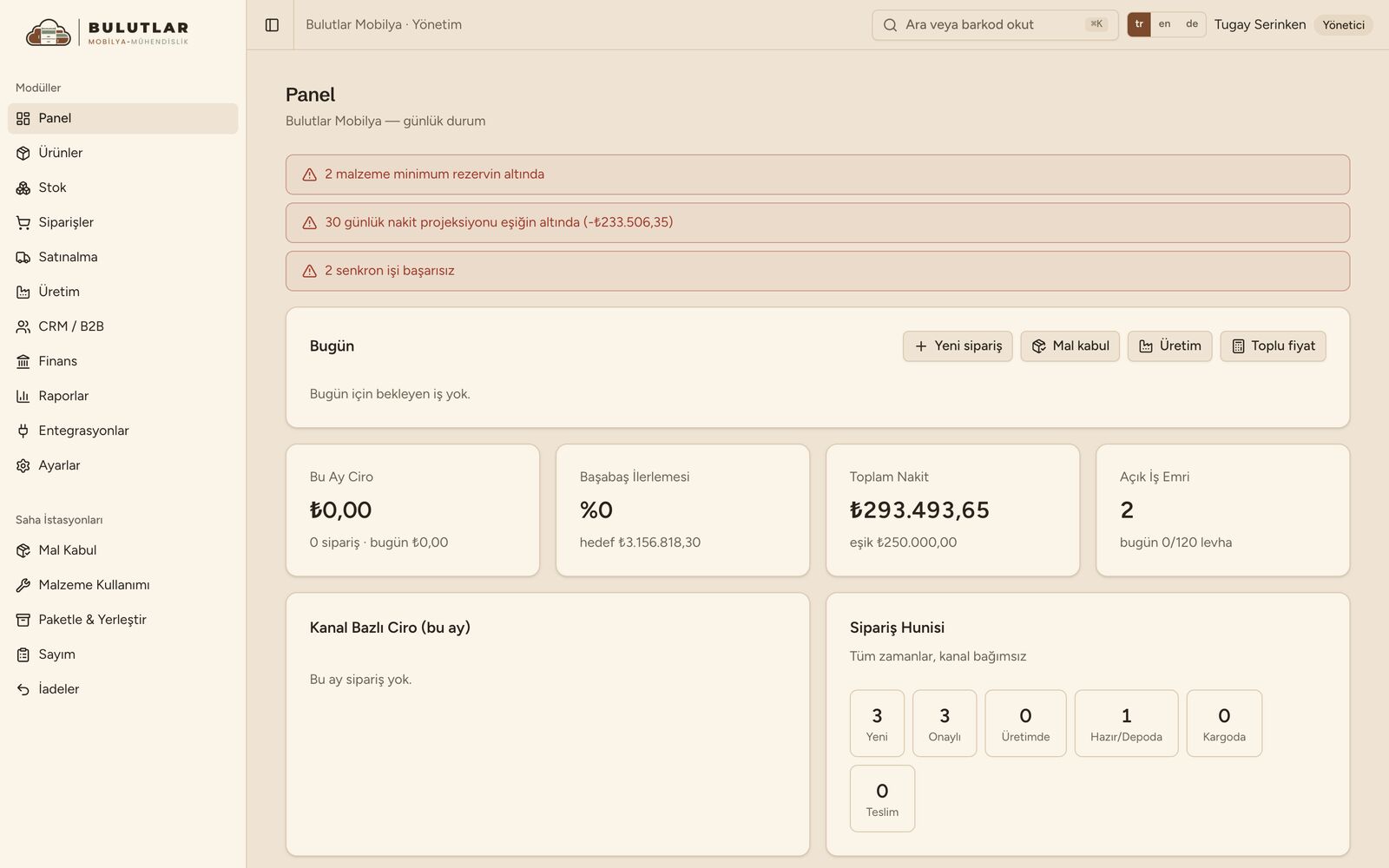Viewport: 1389px width, 868px height.
Task: Open Entegrasyonlar module
Action: coord(122,431)
